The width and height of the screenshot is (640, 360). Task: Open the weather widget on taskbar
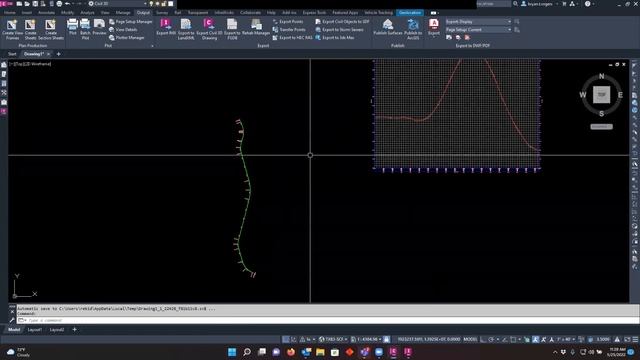pos(18,352)
